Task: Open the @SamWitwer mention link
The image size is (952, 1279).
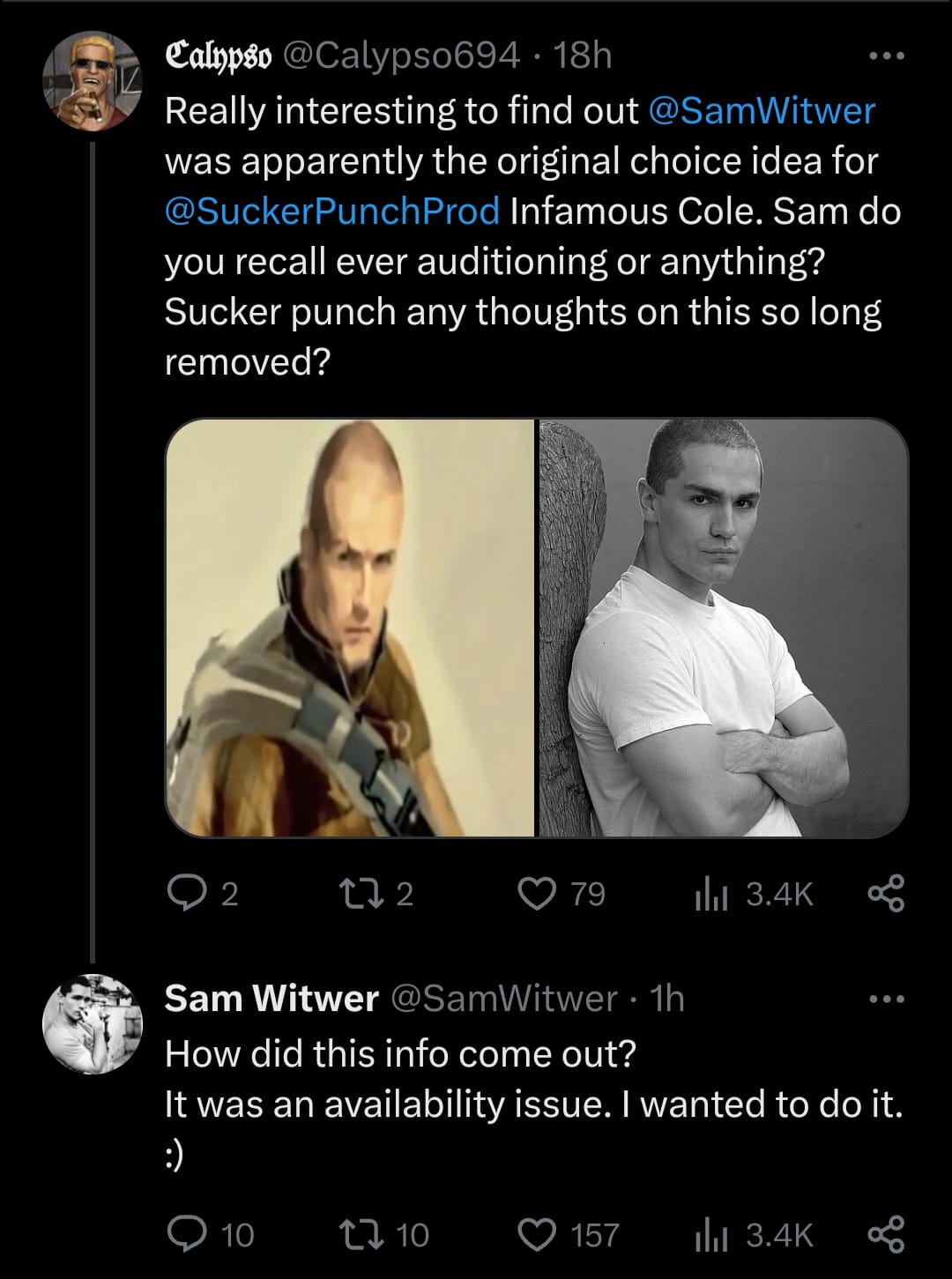Action: 762,110
